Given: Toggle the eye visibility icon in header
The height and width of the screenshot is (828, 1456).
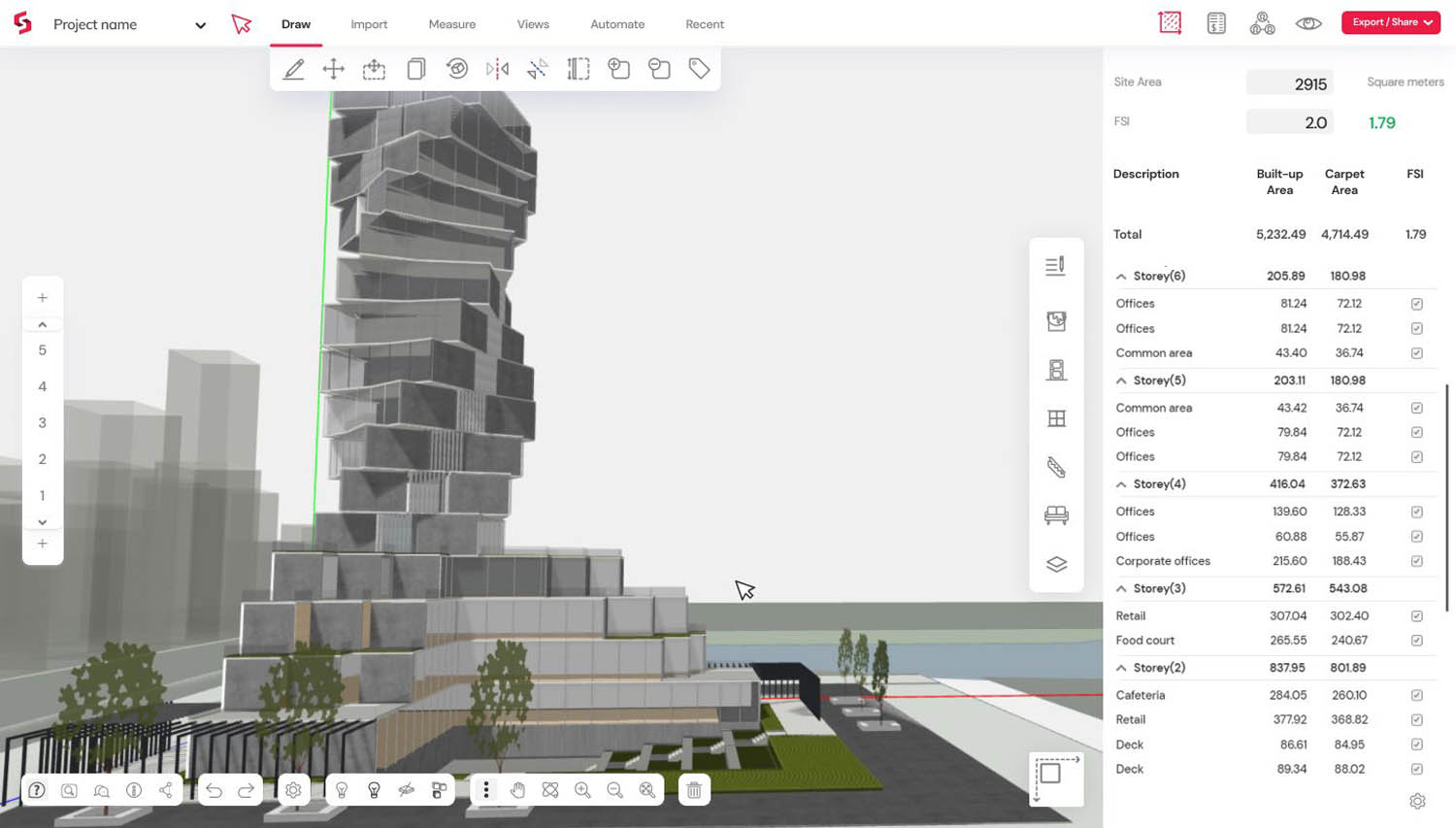Looking at the screenshot, I should click(1307, 23).
